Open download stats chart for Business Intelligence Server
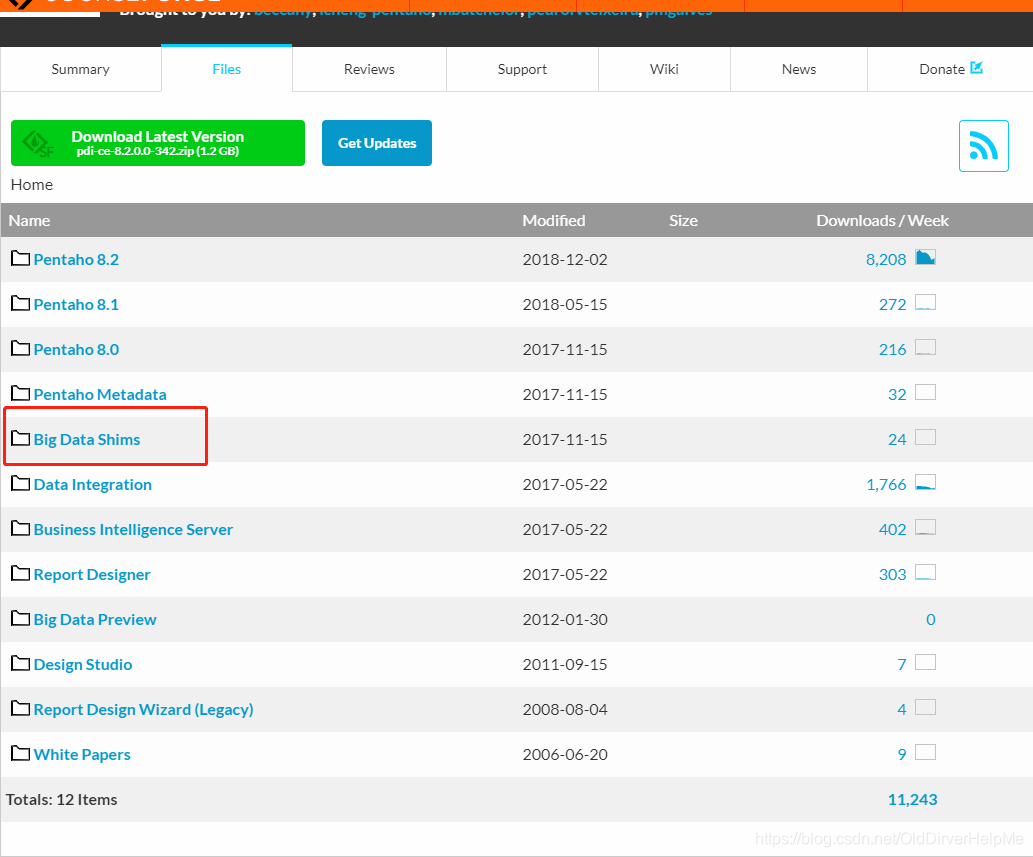The image size is (1033, 857). point(925,527)
